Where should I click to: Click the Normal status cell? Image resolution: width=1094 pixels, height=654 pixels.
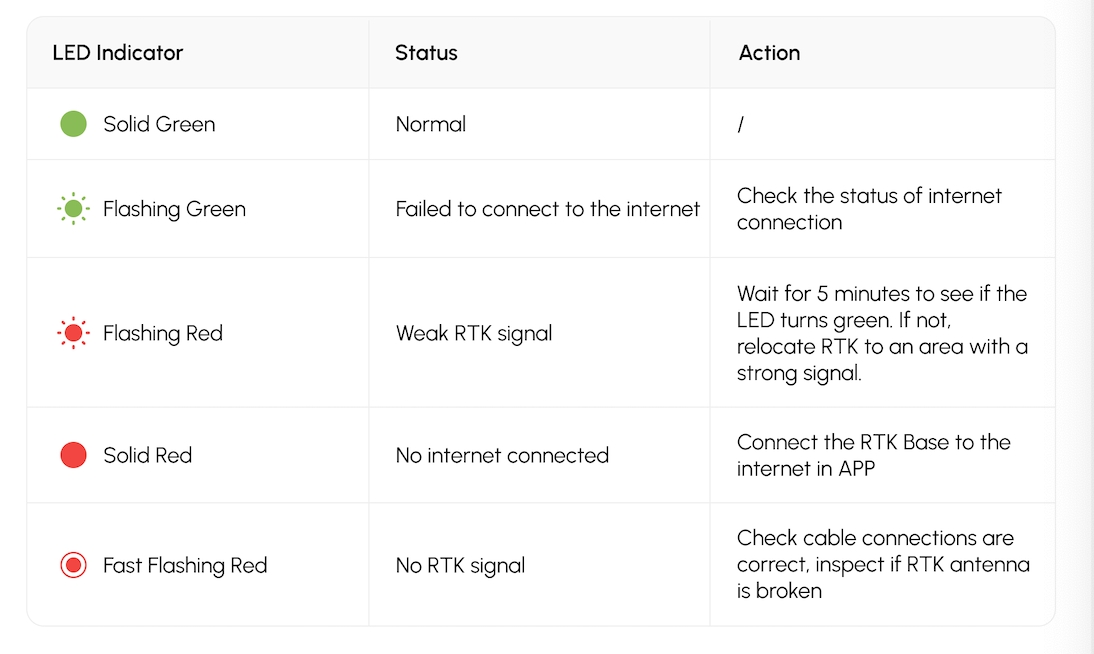tap(430, 124)
